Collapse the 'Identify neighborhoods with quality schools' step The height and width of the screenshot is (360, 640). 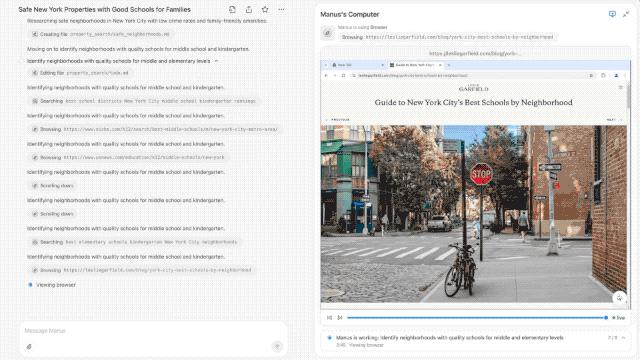click(216, 61)
